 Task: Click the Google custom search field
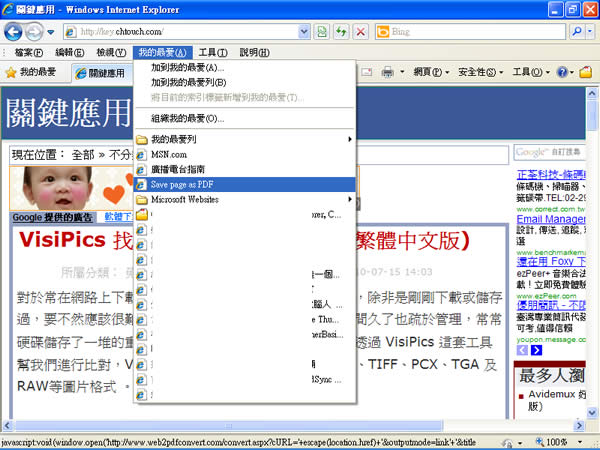(x=549, y=152)
